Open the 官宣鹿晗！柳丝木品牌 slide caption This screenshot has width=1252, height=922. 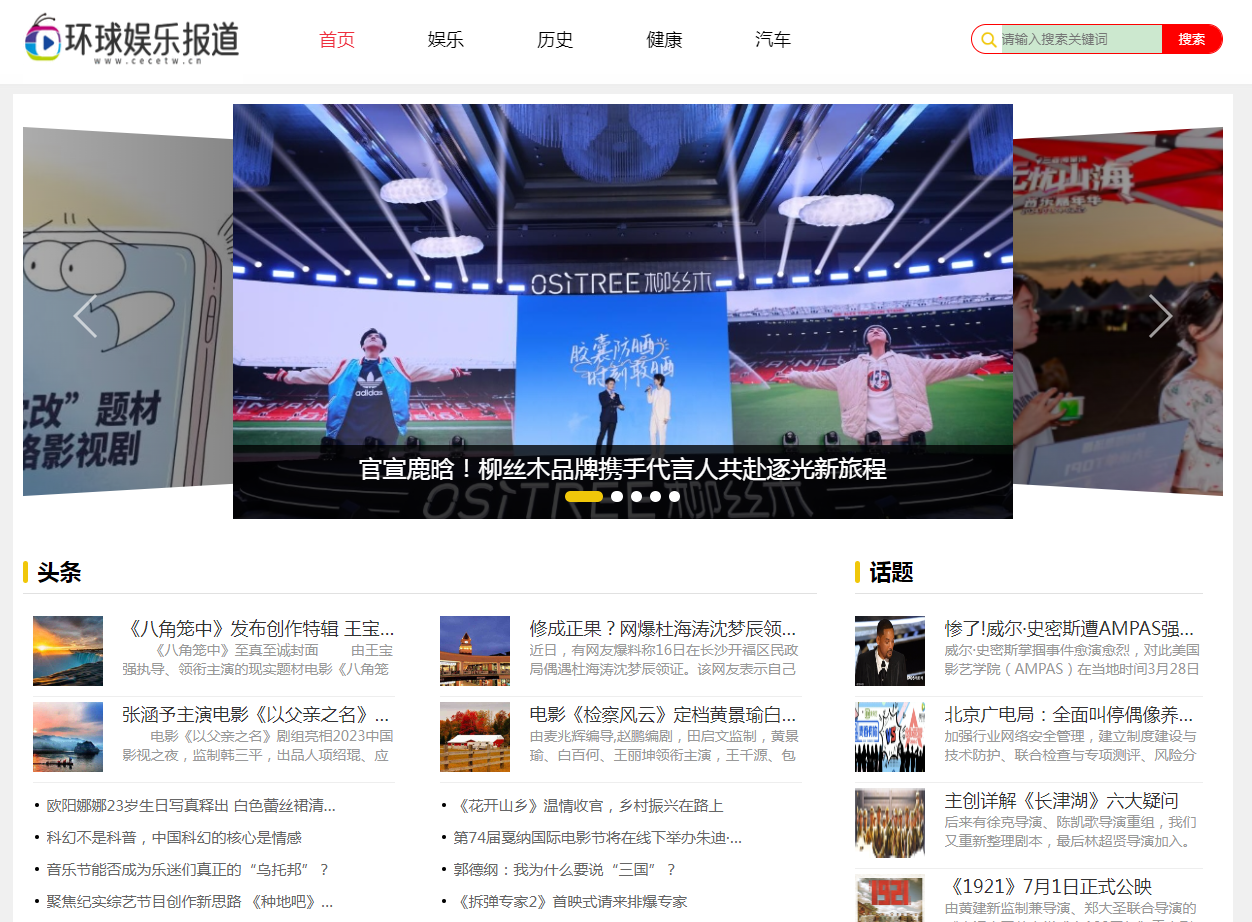click(x=623, y=469)
